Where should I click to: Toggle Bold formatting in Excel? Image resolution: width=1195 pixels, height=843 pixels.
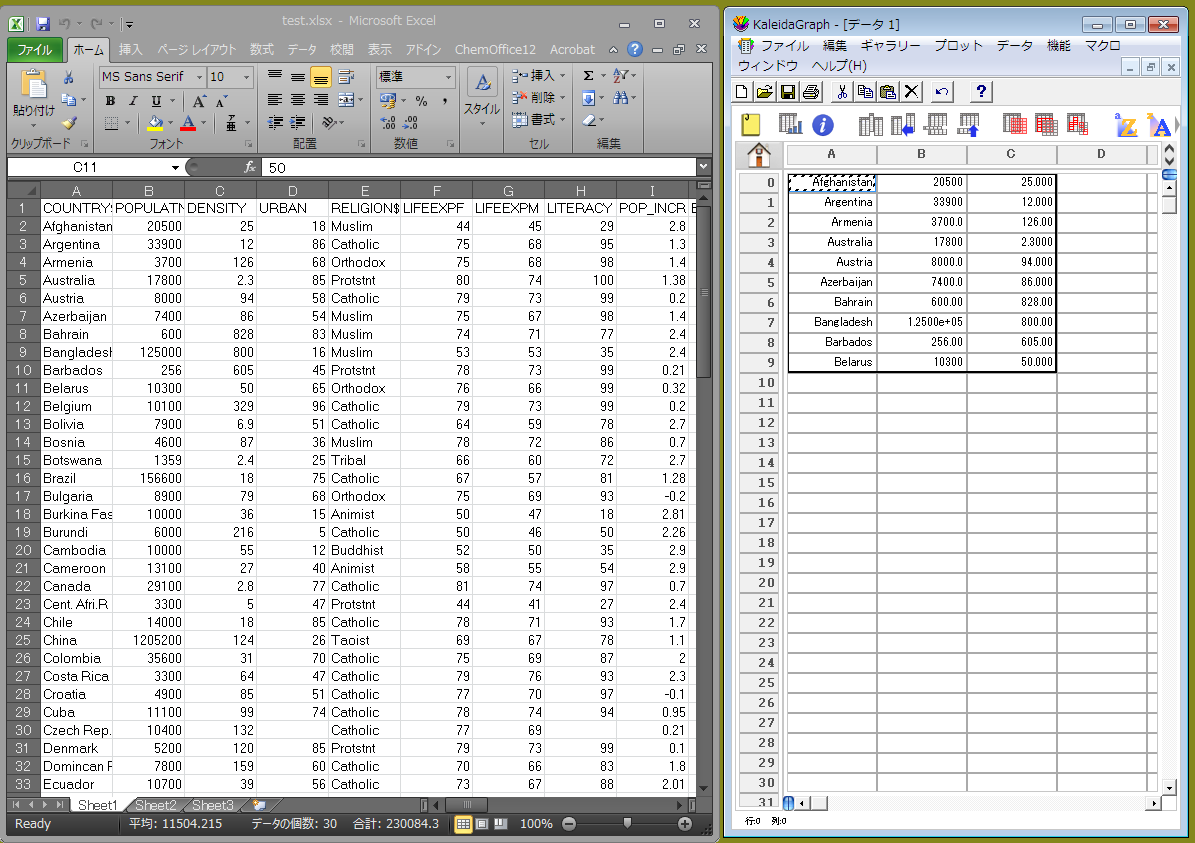tap(111, 101)
